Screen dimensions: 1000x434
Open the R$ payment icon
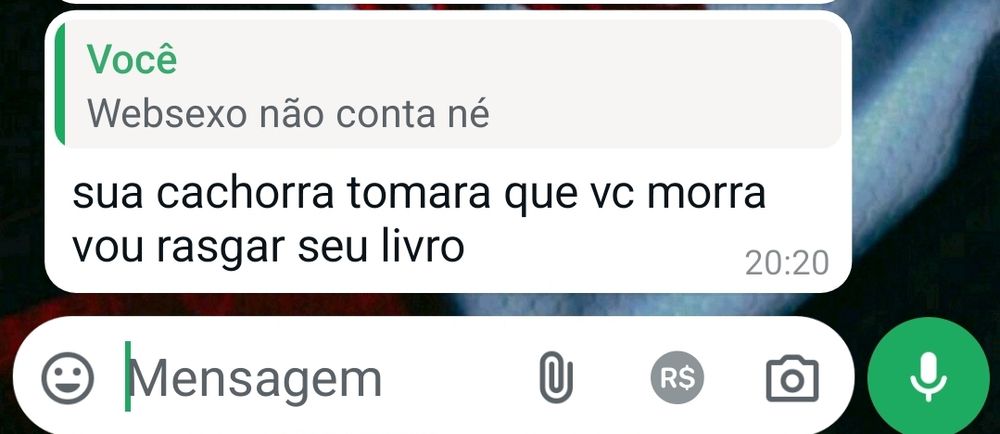tap(677, 379)
